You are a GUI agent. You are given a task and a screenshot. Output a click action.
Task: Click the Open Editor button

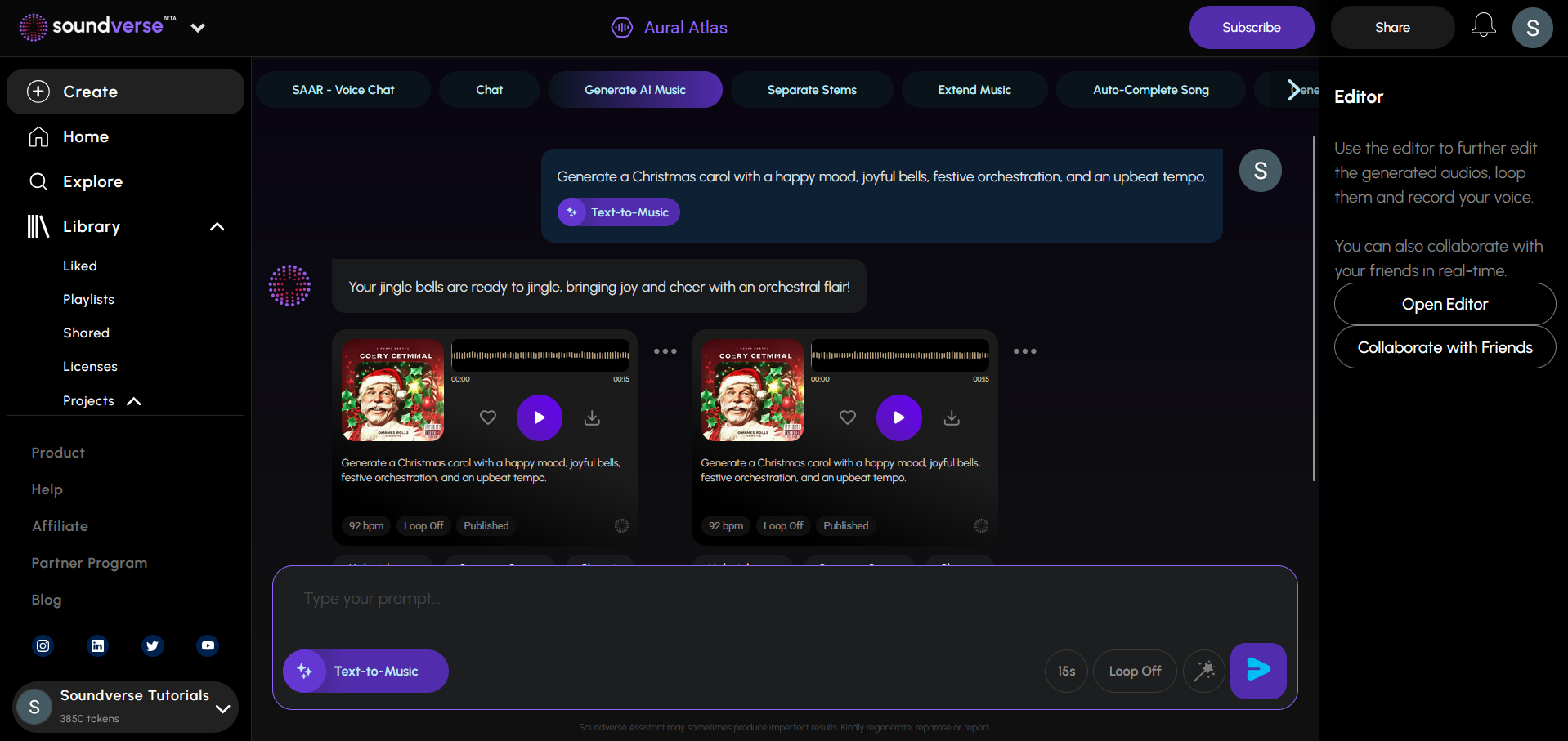1445,304
